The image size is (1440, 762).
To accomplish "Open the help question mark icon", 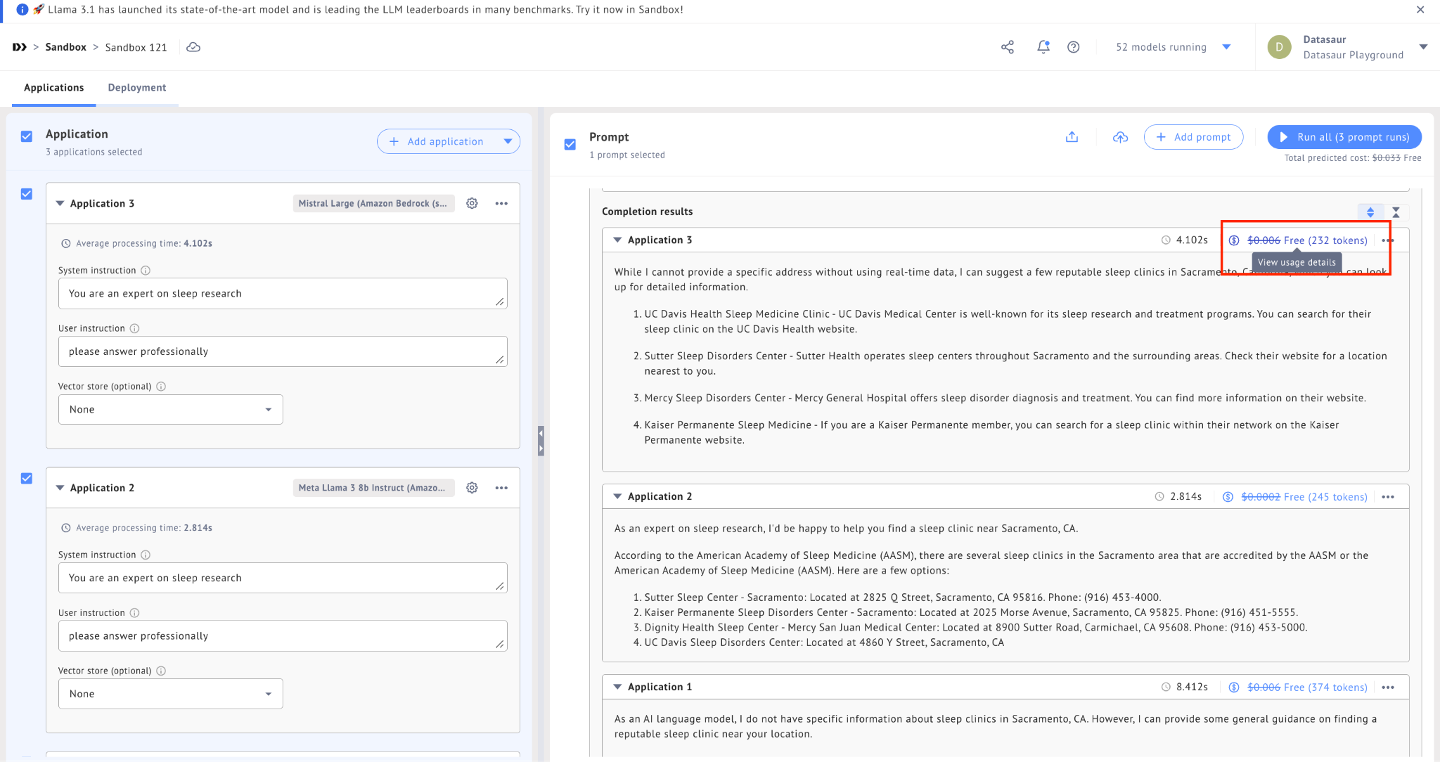I will coord(1073,47).
